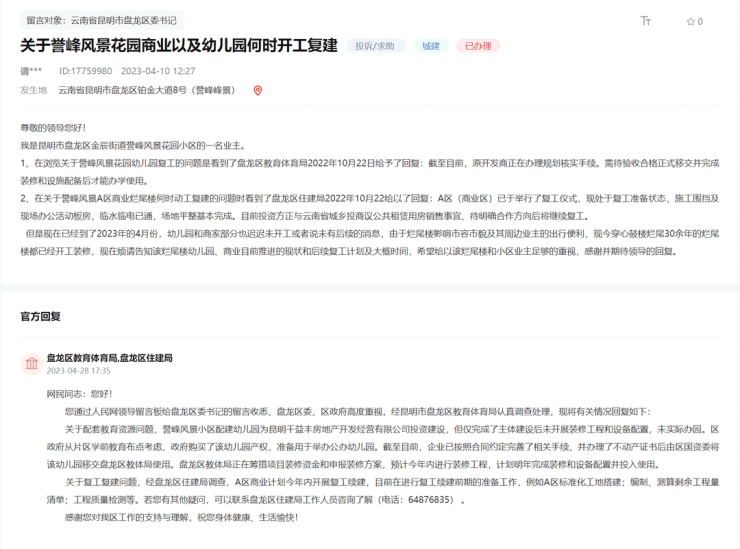740x549 pixels.
Task: Open the post title about 誉峰风景花园
Action: [179, 46]
